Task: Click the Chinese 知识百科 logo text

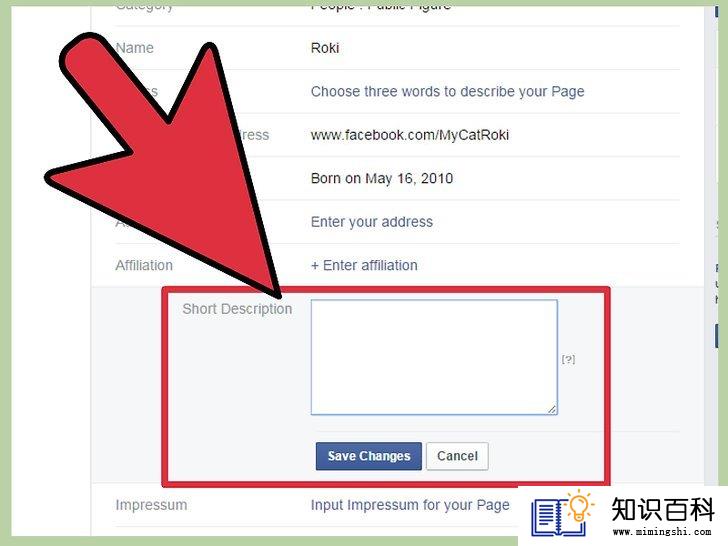Action: [x=663, y=509]
